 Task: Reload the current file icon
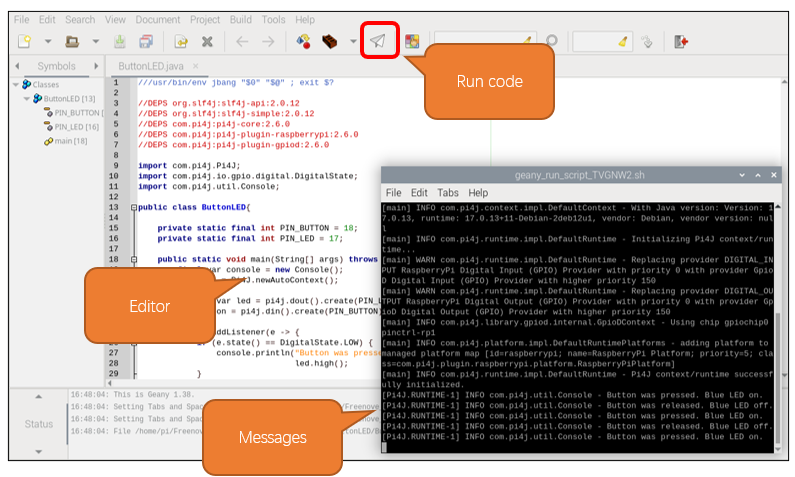[x=181, y=41]
